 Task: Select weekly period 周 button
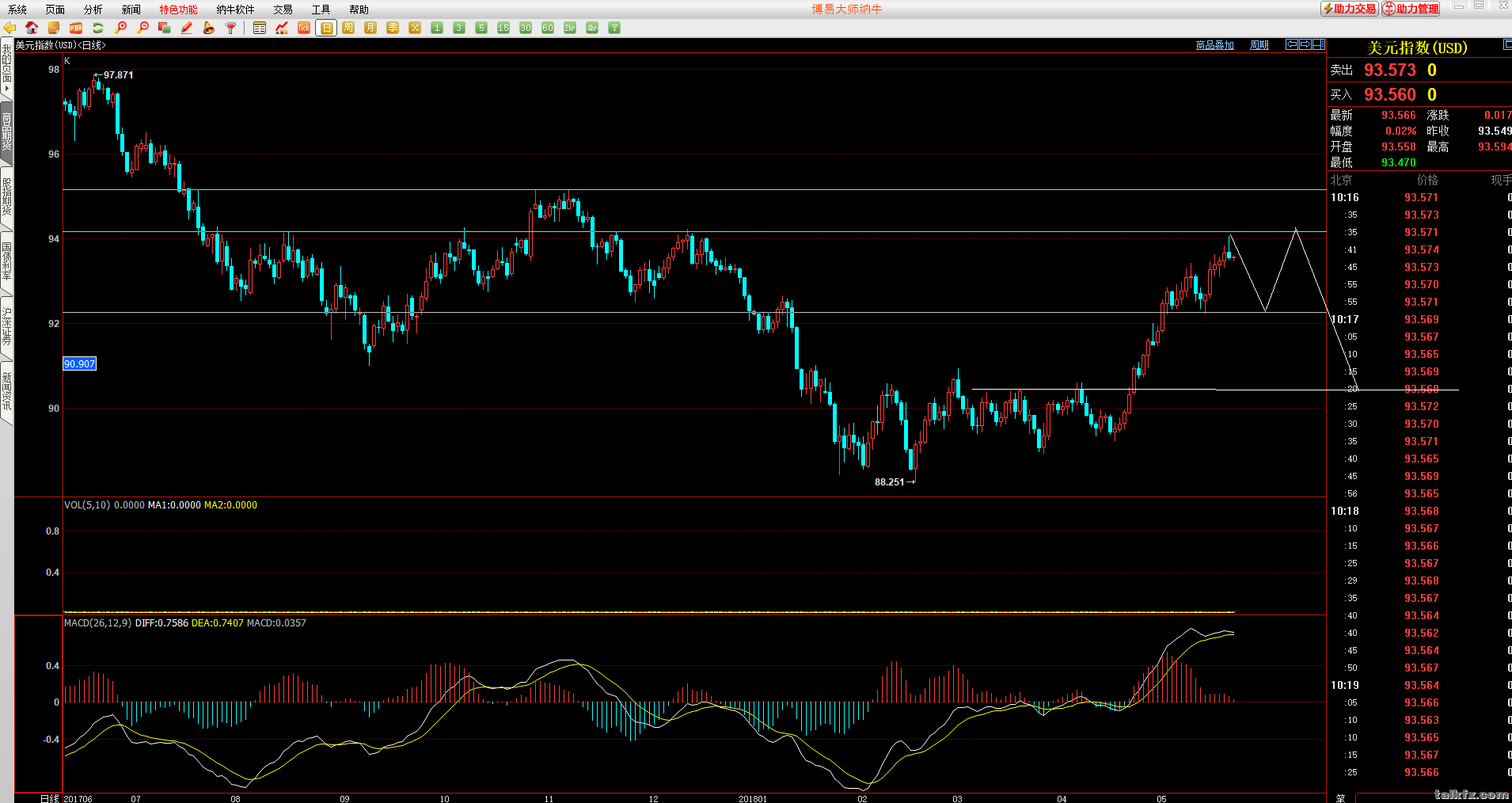(348, 28)
